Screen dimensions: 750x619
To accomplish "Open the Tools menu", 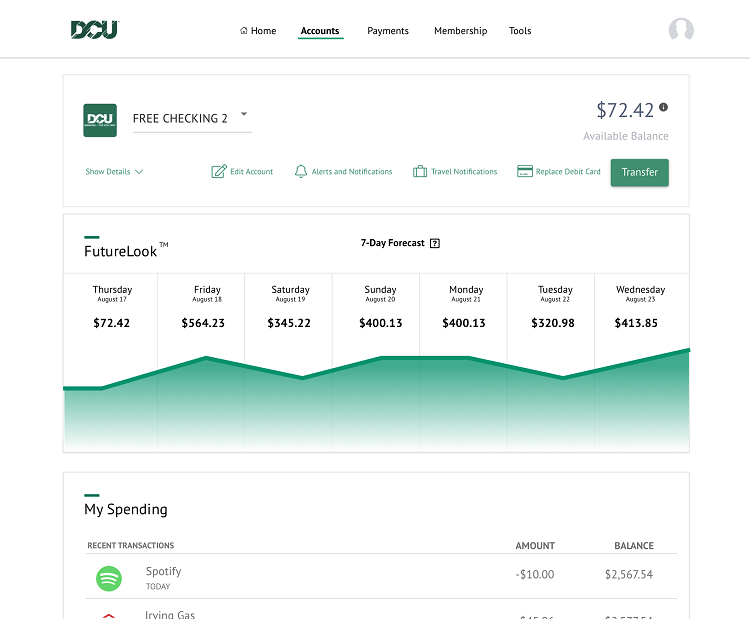I will (x=520, y=31).
